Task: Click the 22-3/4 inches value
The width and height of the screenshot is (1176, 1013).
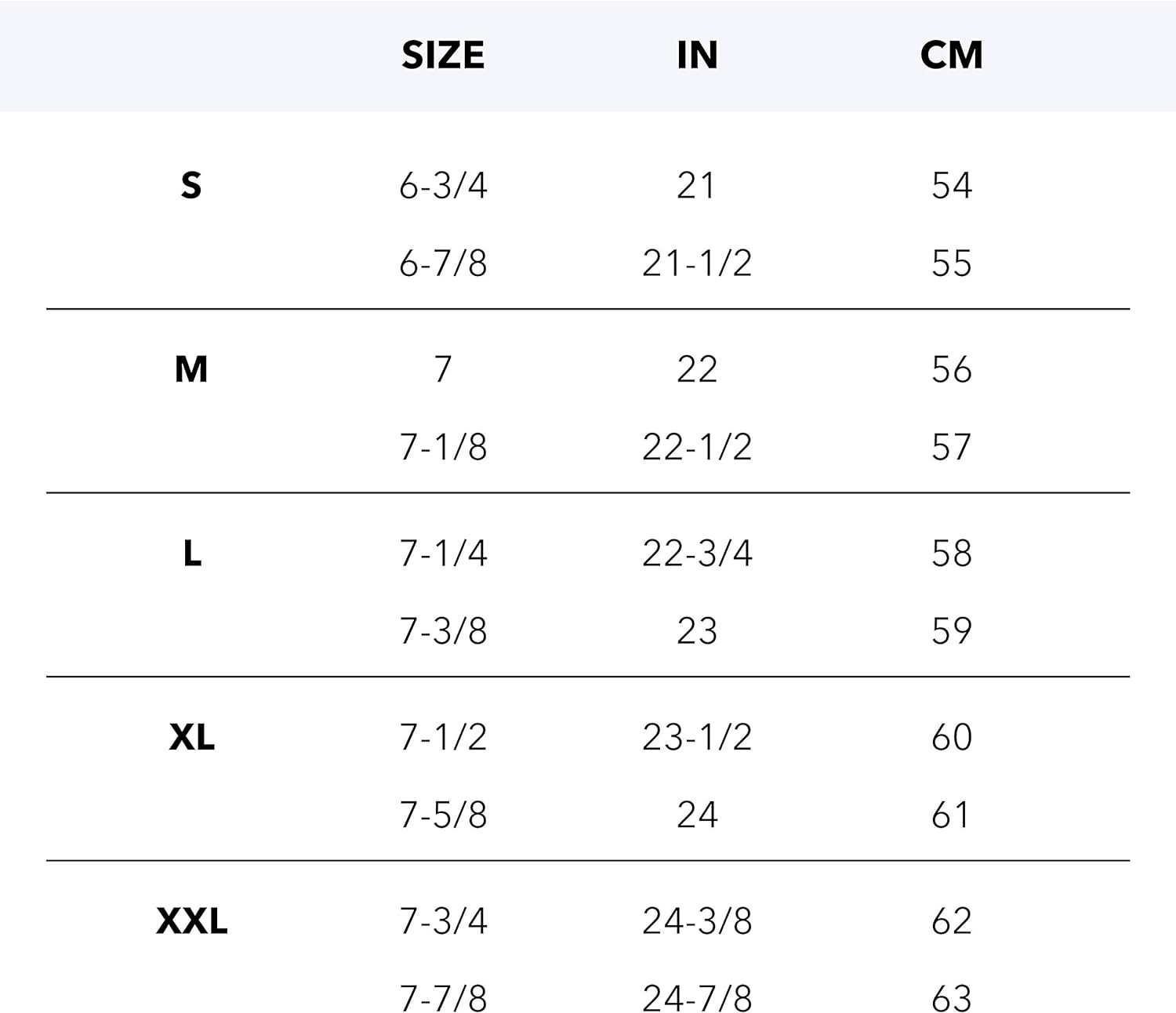Action: (697, 554)
